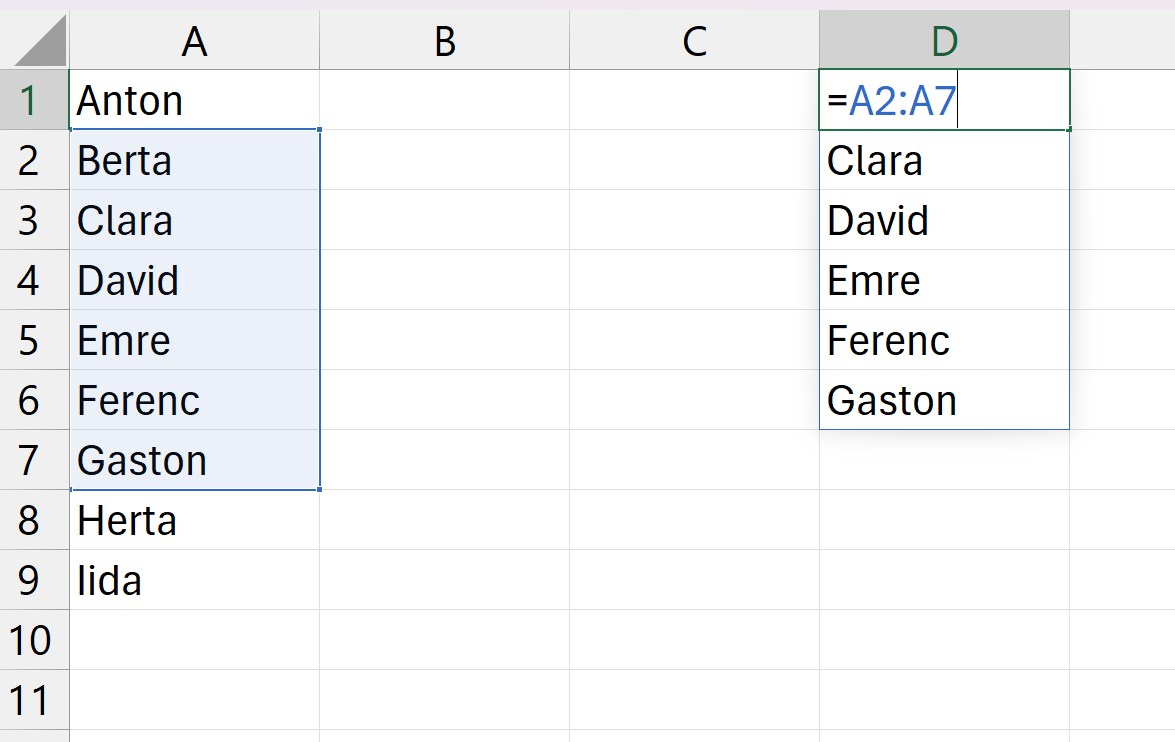Select column B header
Screen dimensions: 1175x742
pyautogui.click(x=444, y=41)
